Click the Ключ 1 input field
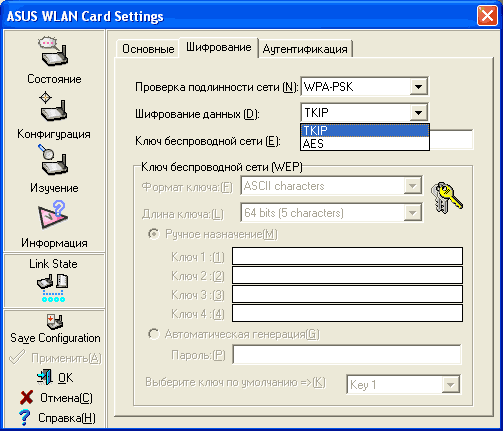The height and width of the screenshot is (431, 503). 347,256
